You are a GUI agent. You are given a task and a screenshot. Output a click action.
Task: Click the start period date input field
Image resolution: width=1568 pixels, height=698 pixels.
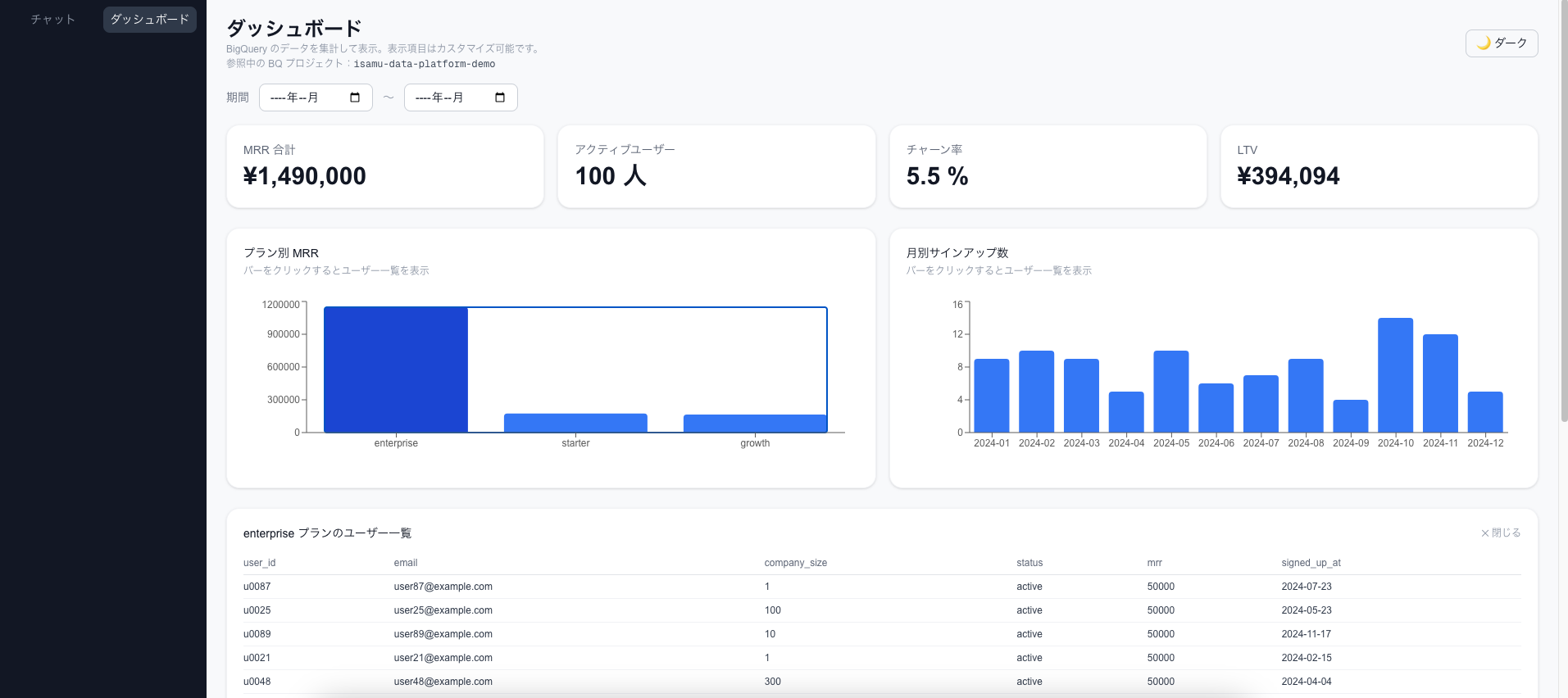[x=303, y=97]
